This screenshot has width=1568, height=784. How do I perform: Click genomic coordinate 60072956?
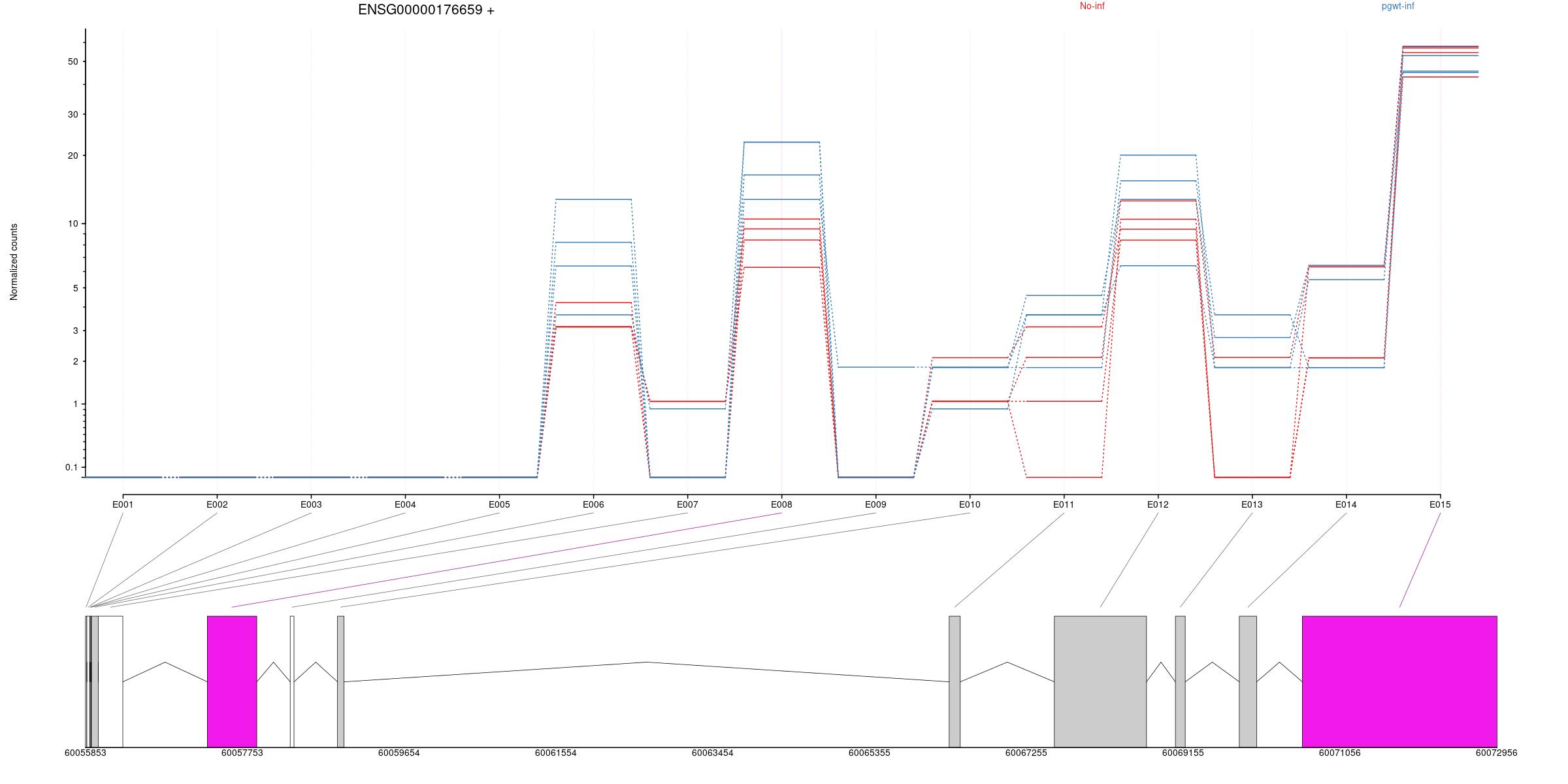[x=1497, y=753]
